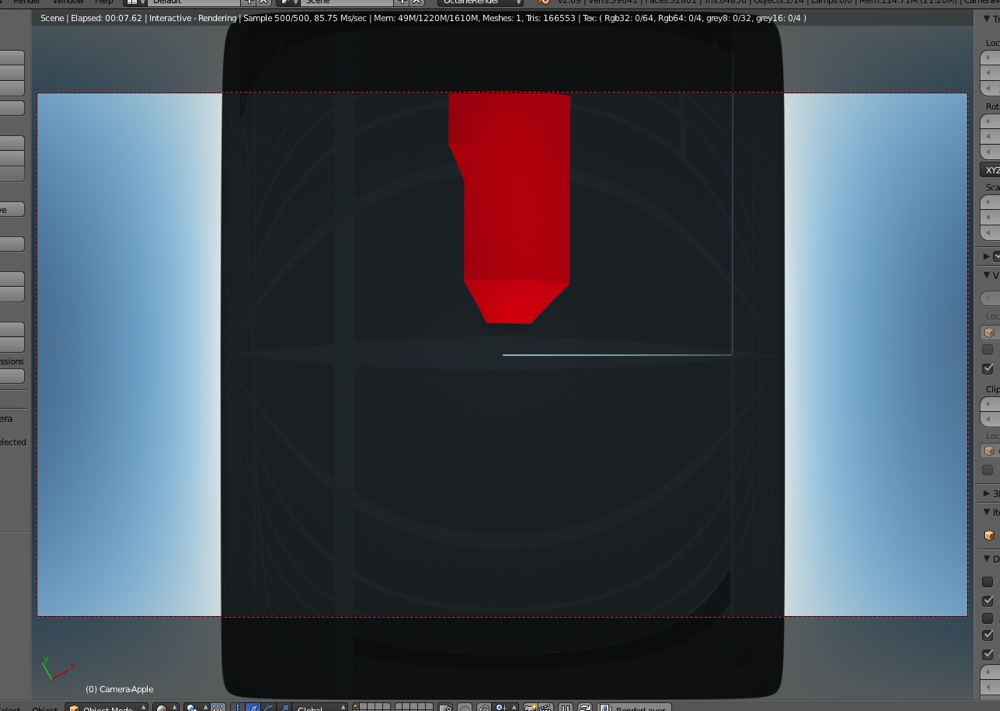Image resolution: width=1000 pixels, height=711 pixels.
Task: Uncheck the checked box just above the Clip label
Action: [x=988, y=368]
